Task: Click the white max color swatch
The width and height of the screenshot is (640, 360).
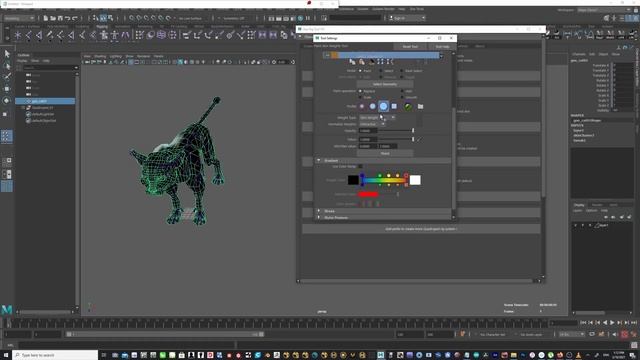Action: [x=415, y=180]
